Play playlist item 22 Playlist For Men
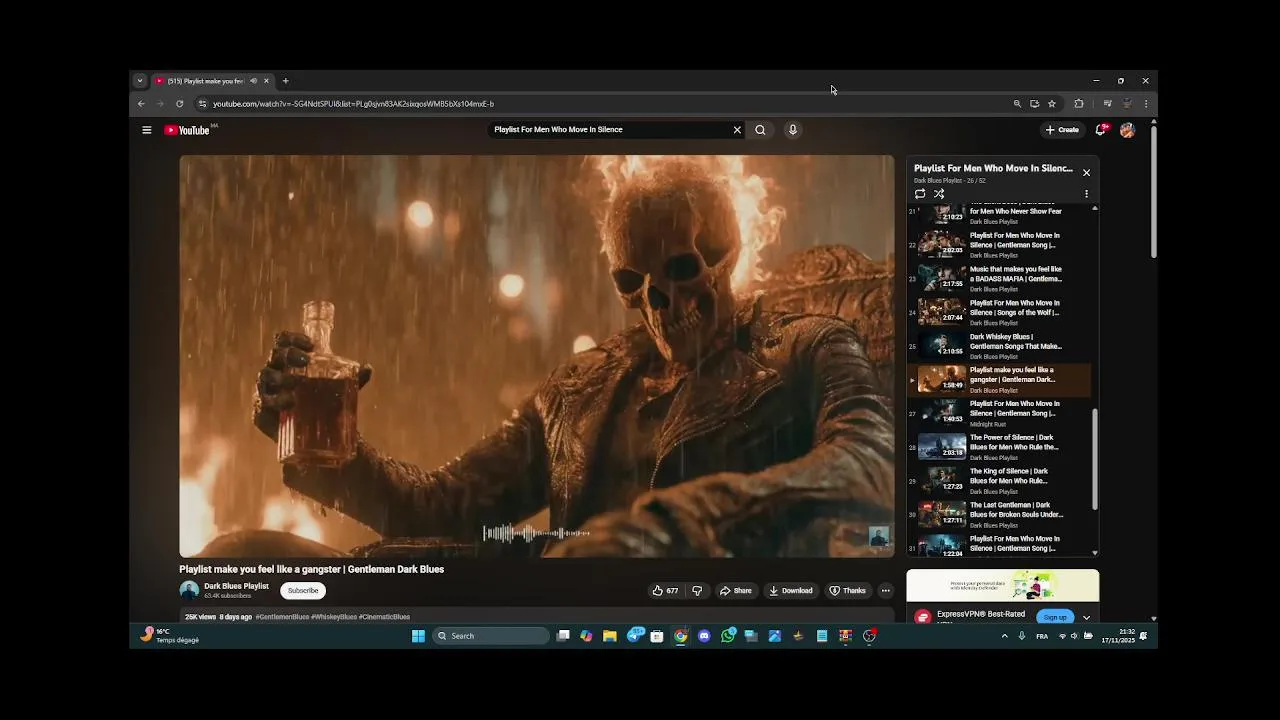 click(x=1000, y=245)
